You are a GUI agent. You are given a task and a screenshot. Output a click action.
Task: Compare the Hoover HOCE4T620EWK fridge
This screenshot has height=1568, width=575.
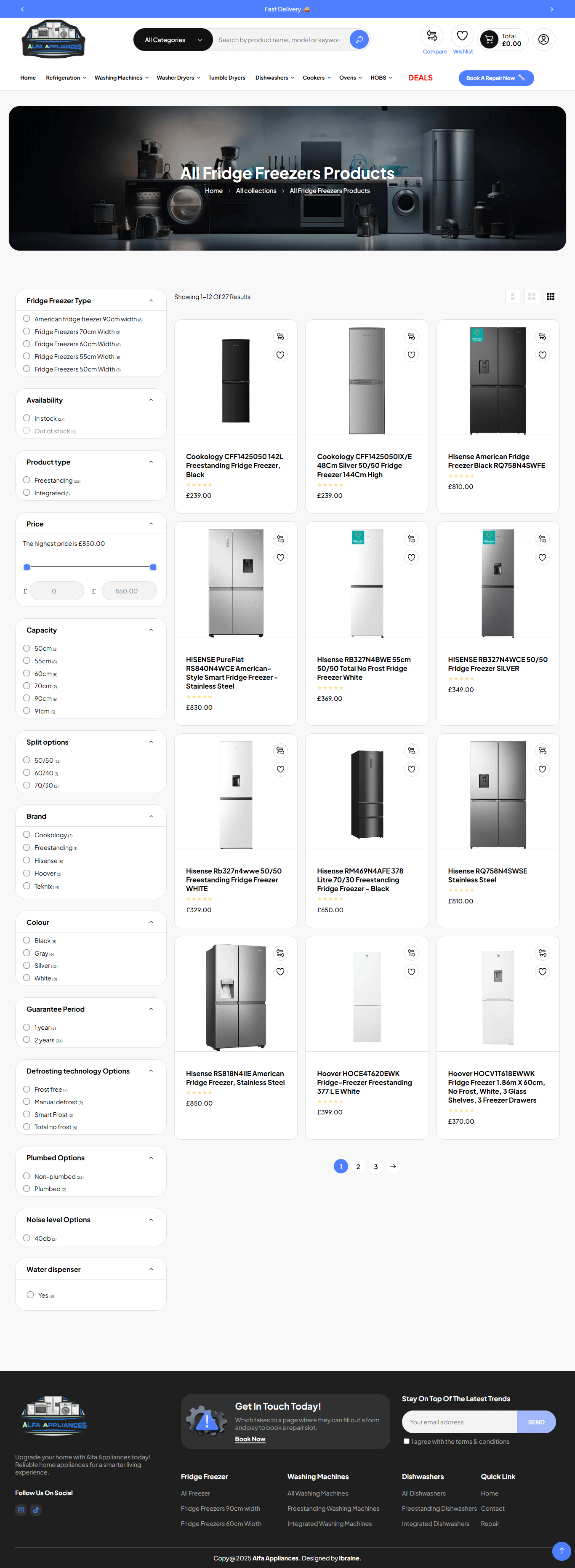click(411, 953)
